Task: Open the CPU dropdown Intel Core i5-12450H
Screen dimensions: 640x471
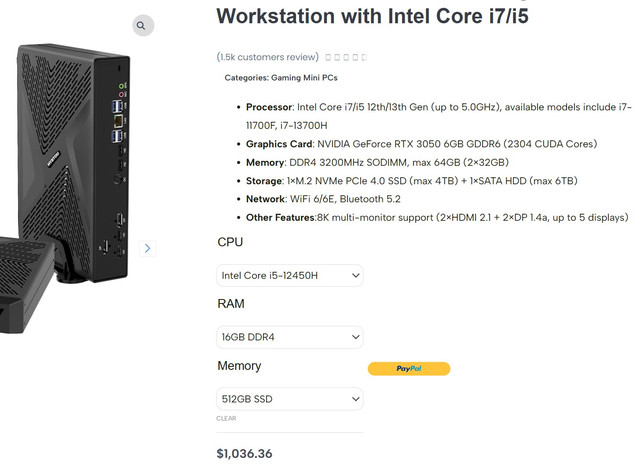Action: point(289,275)
